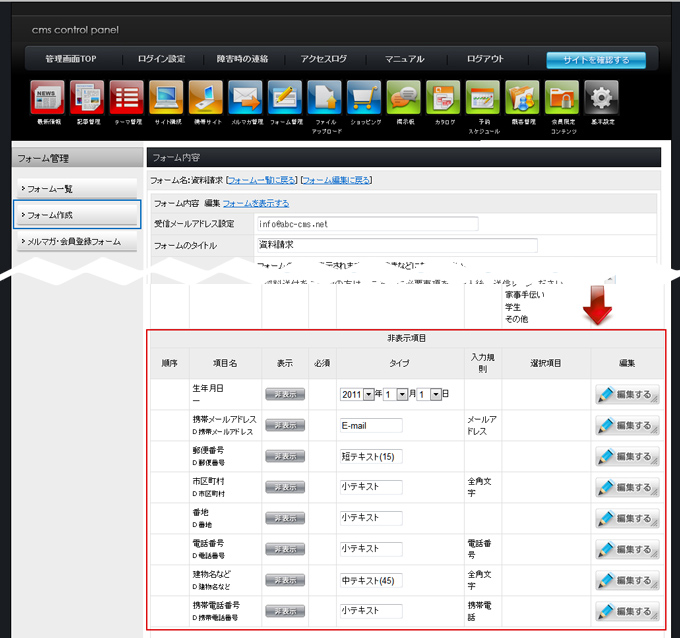Open the ショッピング cart icon
This screenshot has height=638, width=680.
tap(364, 99)
